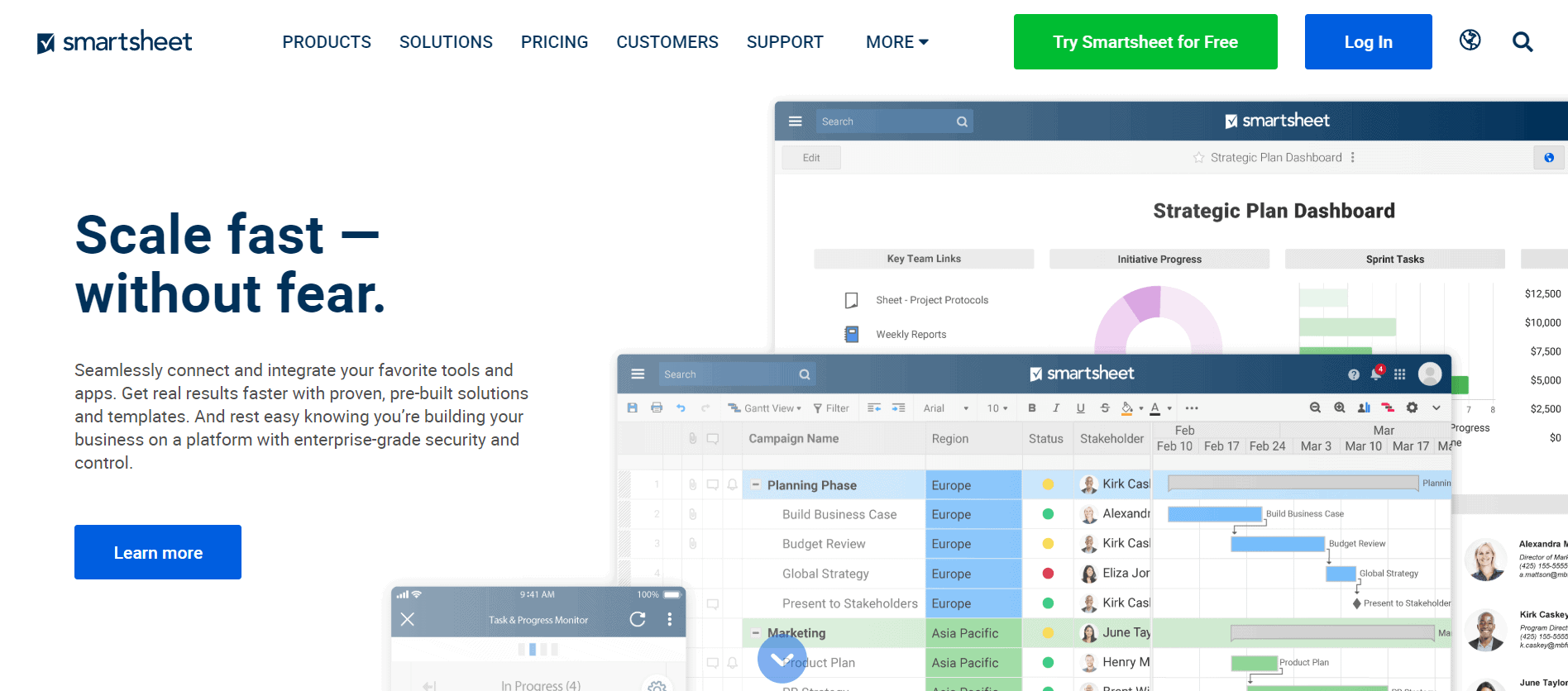The width and height of the screenshot is (1568, 691).
Task: Click the Save icon in the sheet toolbar
Action: tap(632, 407)
